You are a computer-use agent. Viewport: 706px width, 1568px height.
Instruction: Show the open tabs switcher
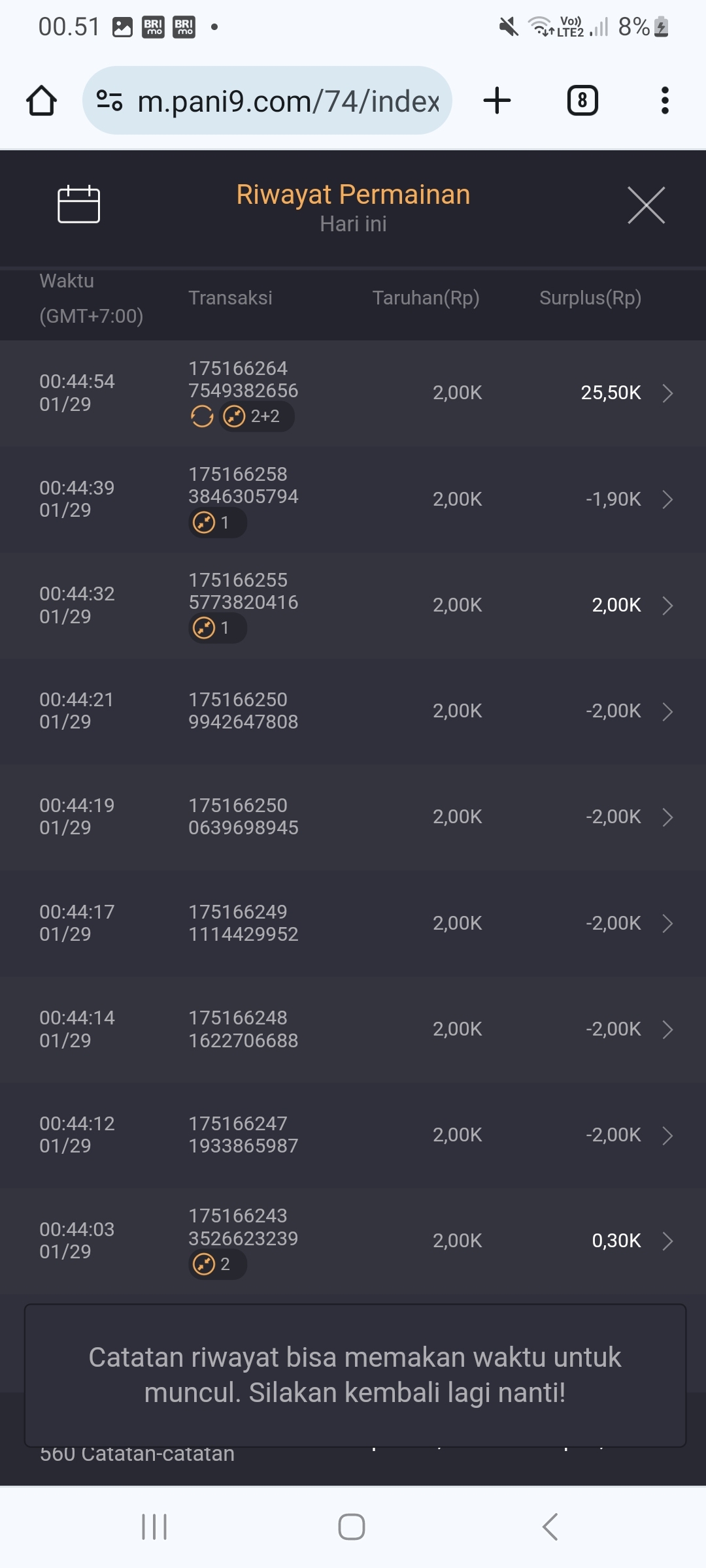(582, 101)
